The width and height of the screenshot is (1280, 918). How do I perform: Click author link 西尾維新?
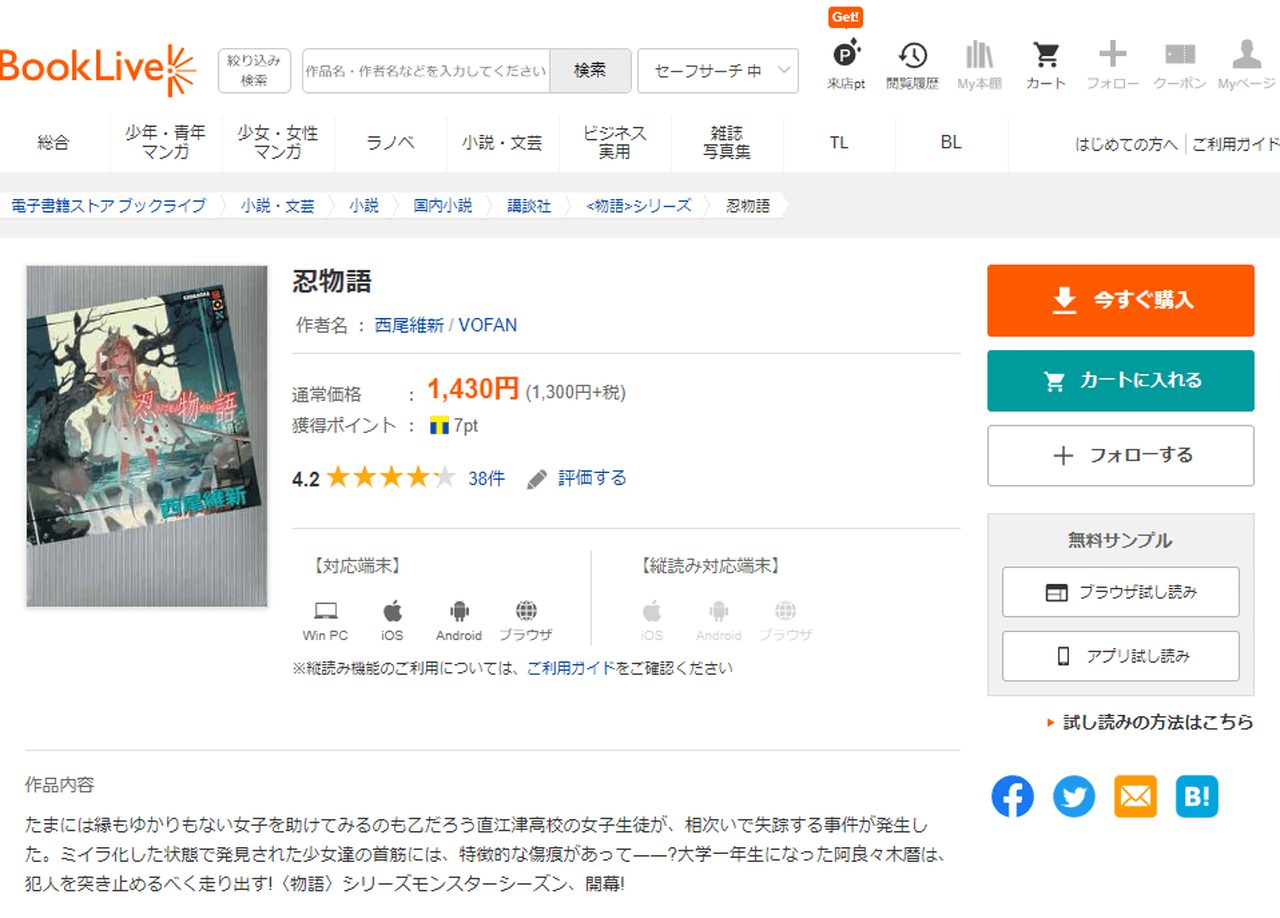coord(408,325)
